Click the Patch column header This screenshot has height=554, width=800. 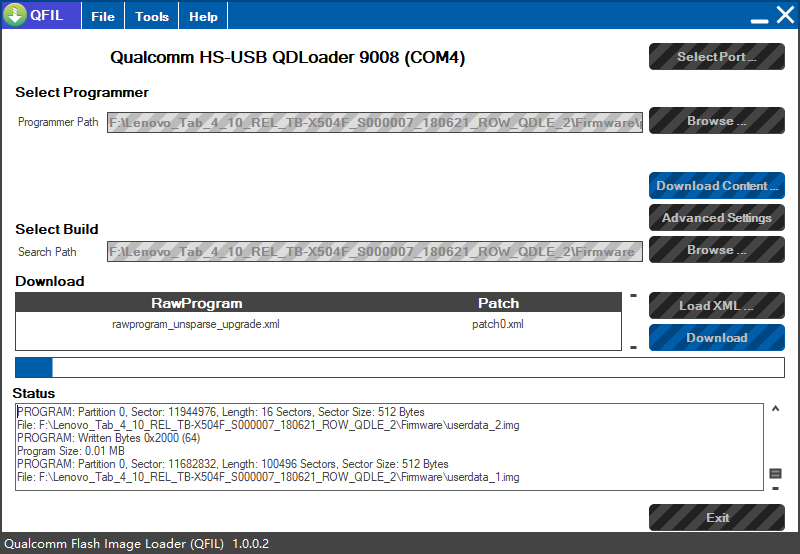(x=498, y=303)
